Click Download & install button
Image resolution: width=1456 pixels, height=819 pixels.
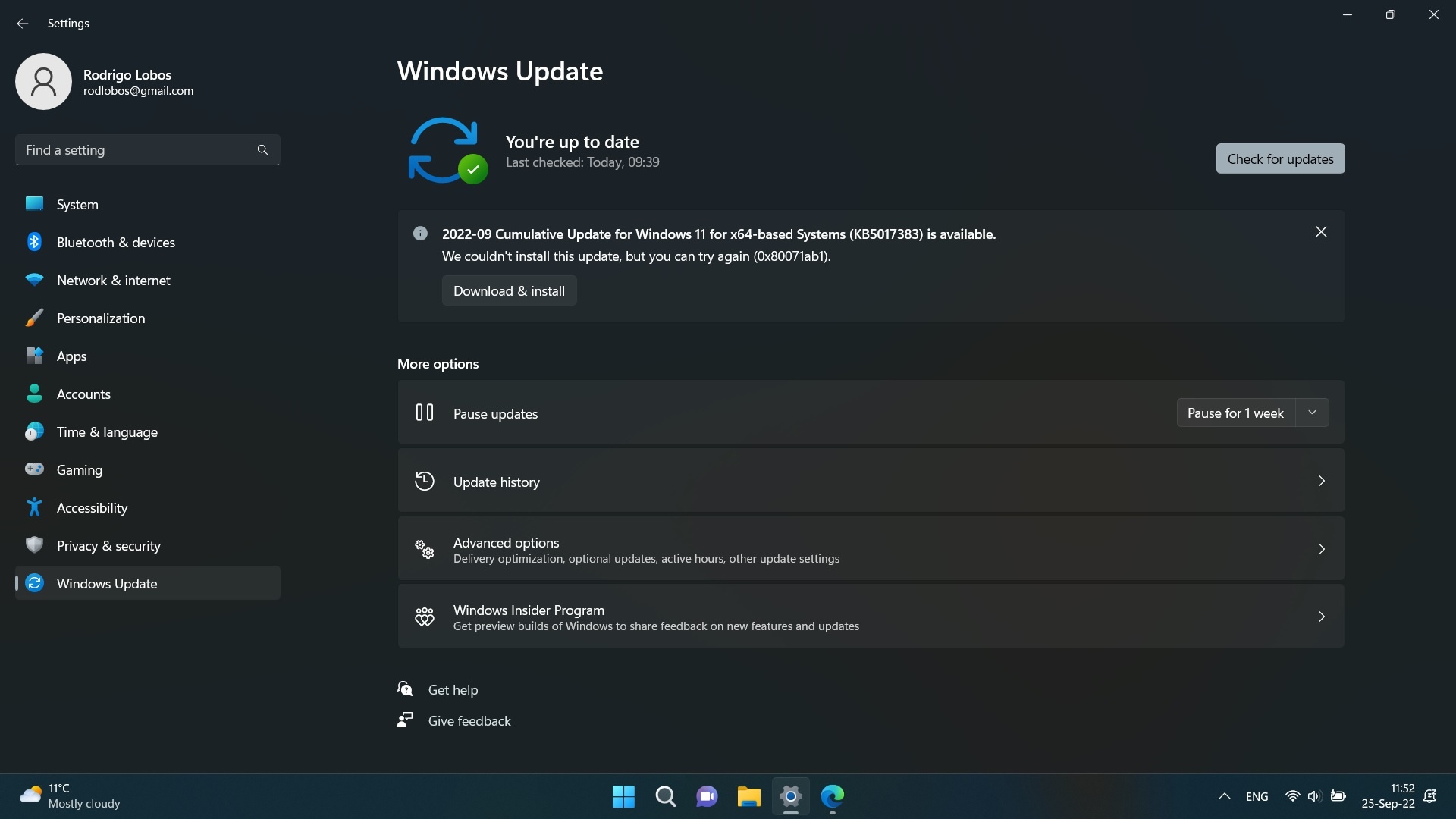(x=509, y=290)
